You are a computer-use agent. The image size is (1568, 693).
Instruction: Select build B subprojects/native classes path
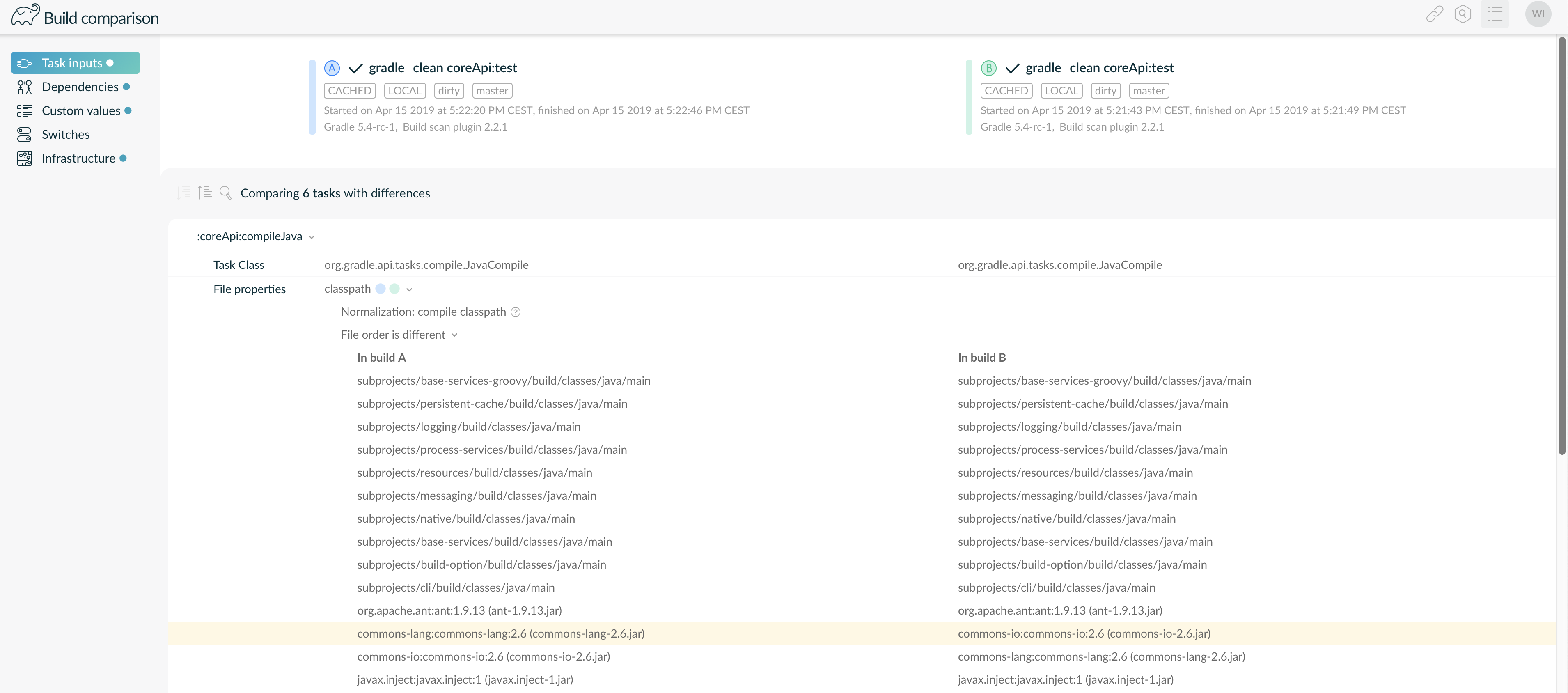tap(1066, 518)
